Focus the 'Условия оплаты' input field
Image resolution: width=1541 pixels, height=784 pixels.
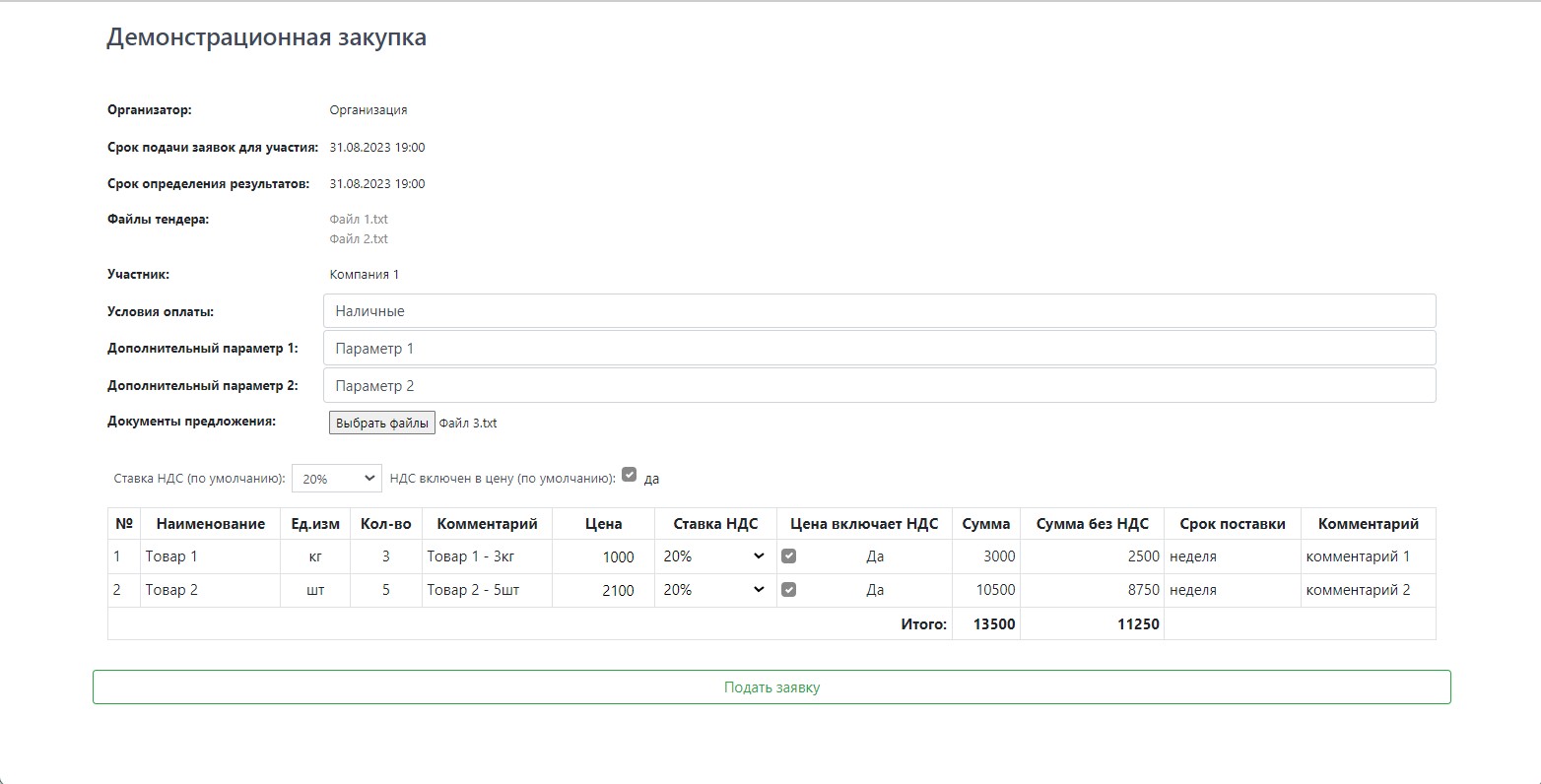pos(879,311)
